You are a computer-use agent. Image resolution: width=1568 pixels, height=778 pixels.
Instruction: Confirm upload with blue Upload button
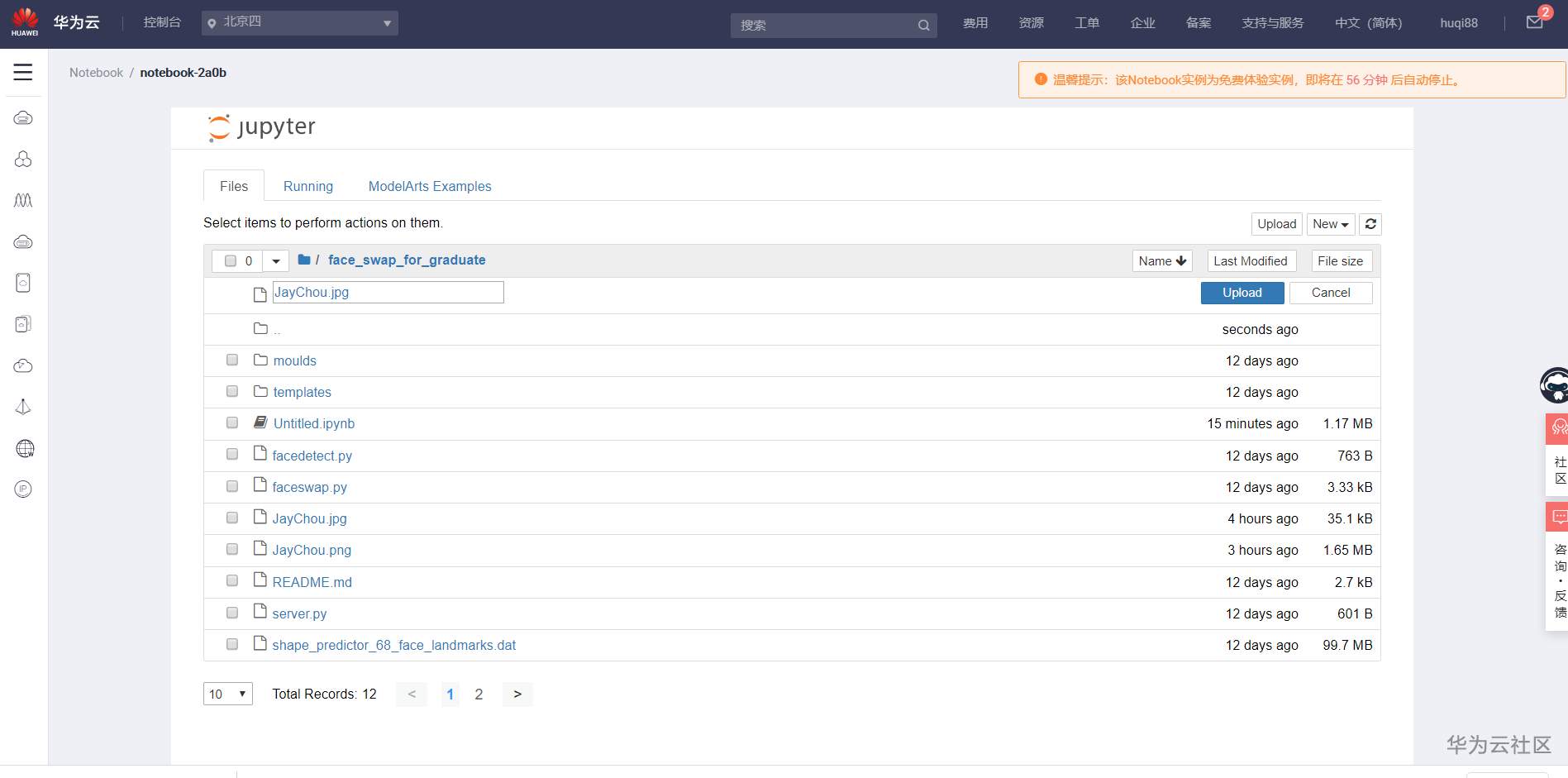click(x=1242, y=293)
